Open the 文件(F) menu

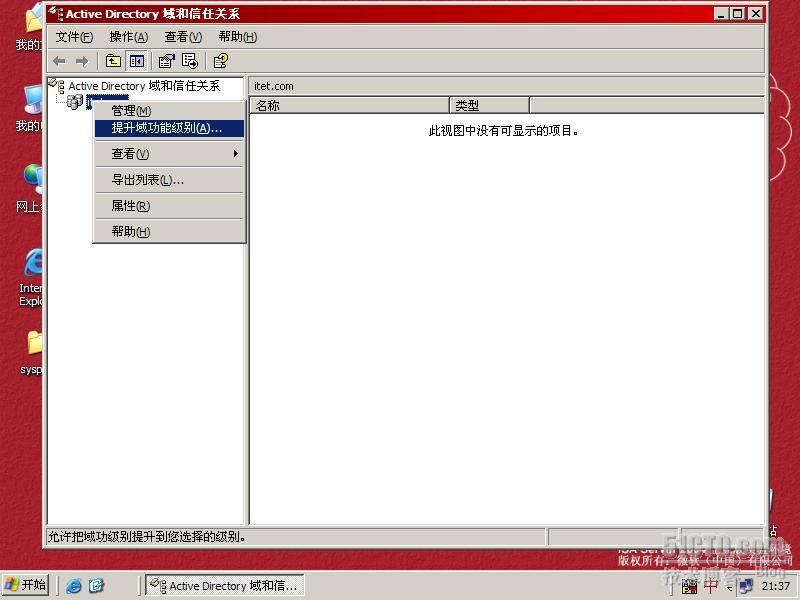click(74, 37)
